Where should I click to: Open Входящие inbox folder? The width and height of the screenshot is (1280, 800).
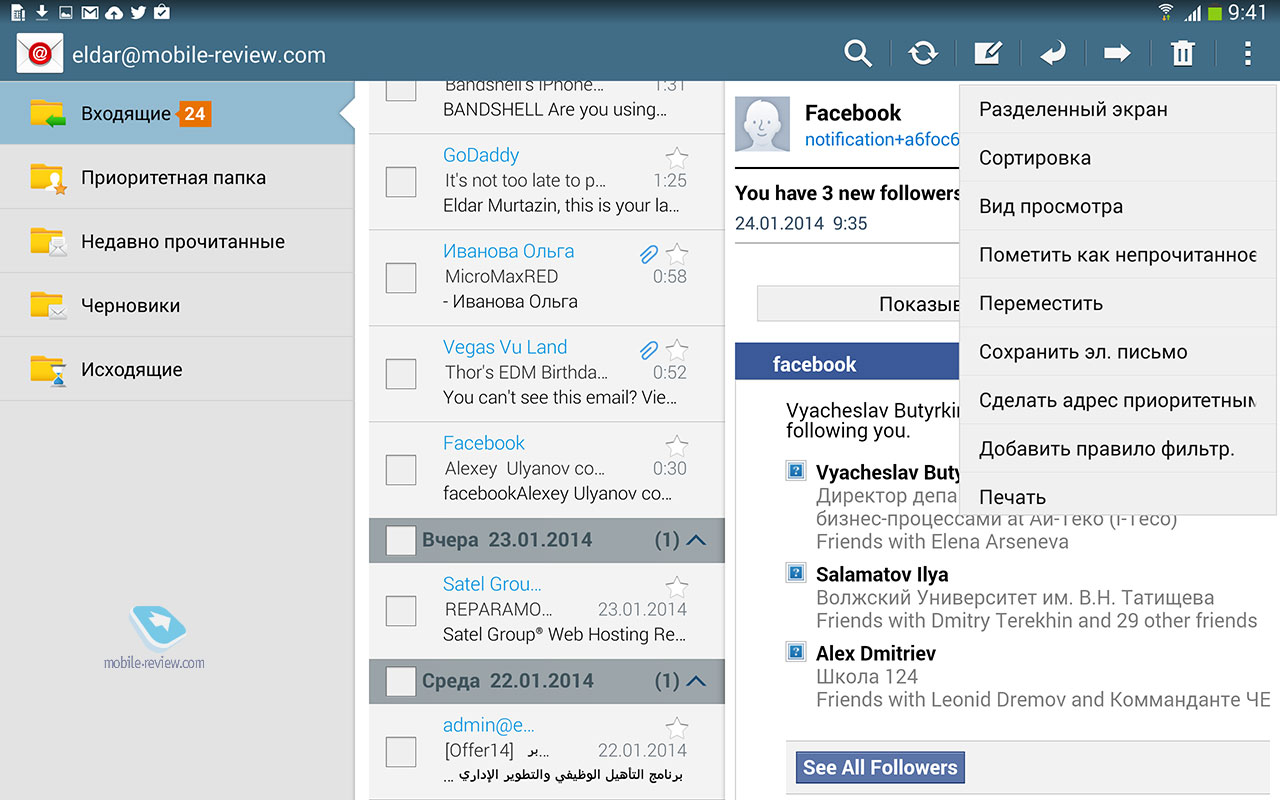tap(177, 113)
